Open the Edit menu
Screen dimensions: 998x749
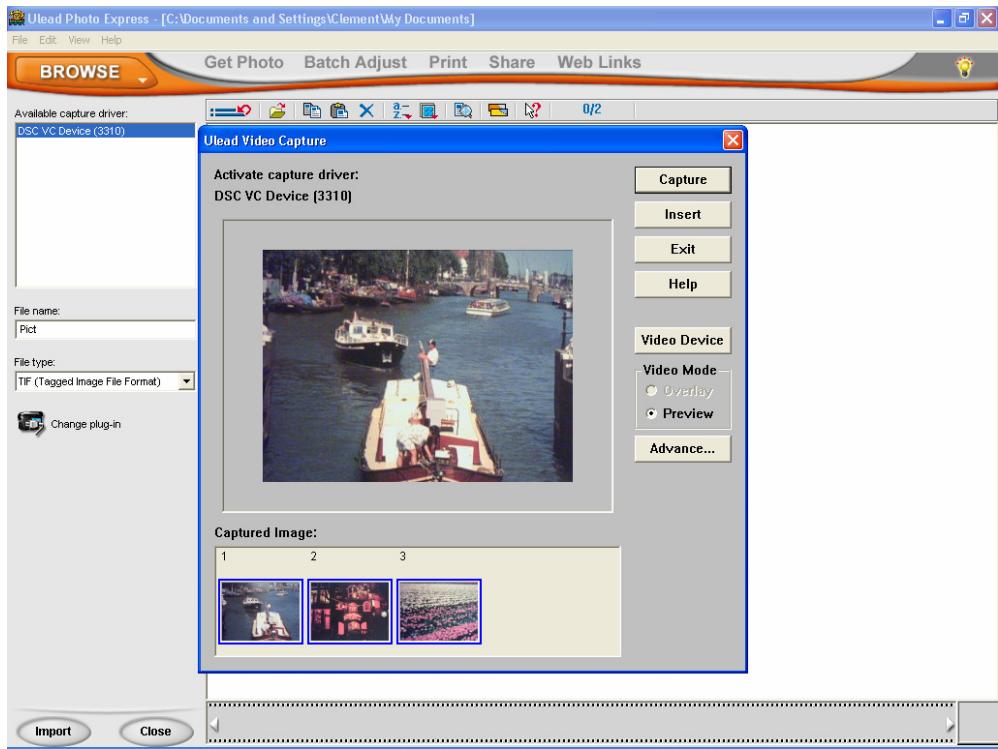(x=48, y=40)
